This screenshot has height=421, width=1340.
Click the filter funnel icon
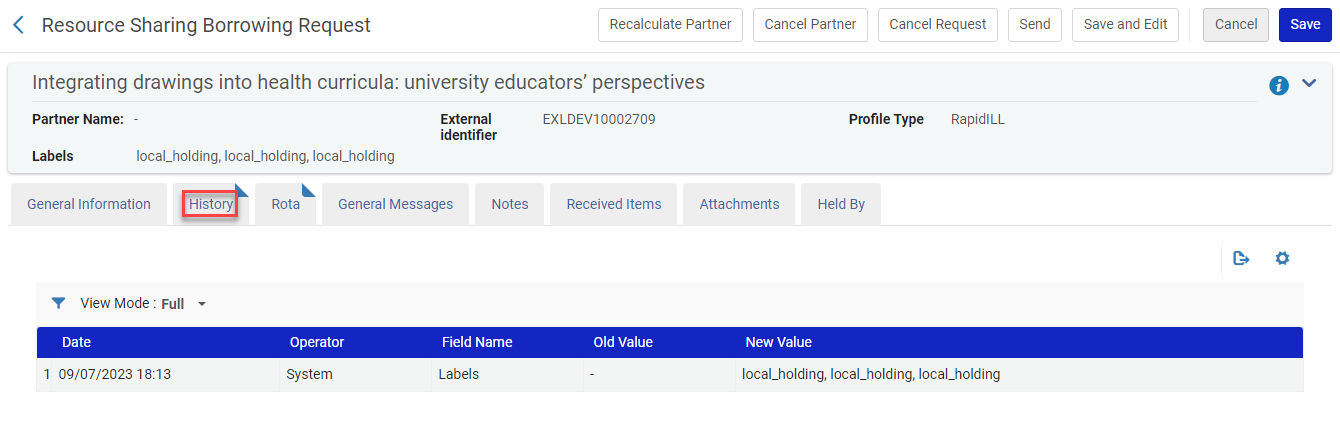coord(58,303)
